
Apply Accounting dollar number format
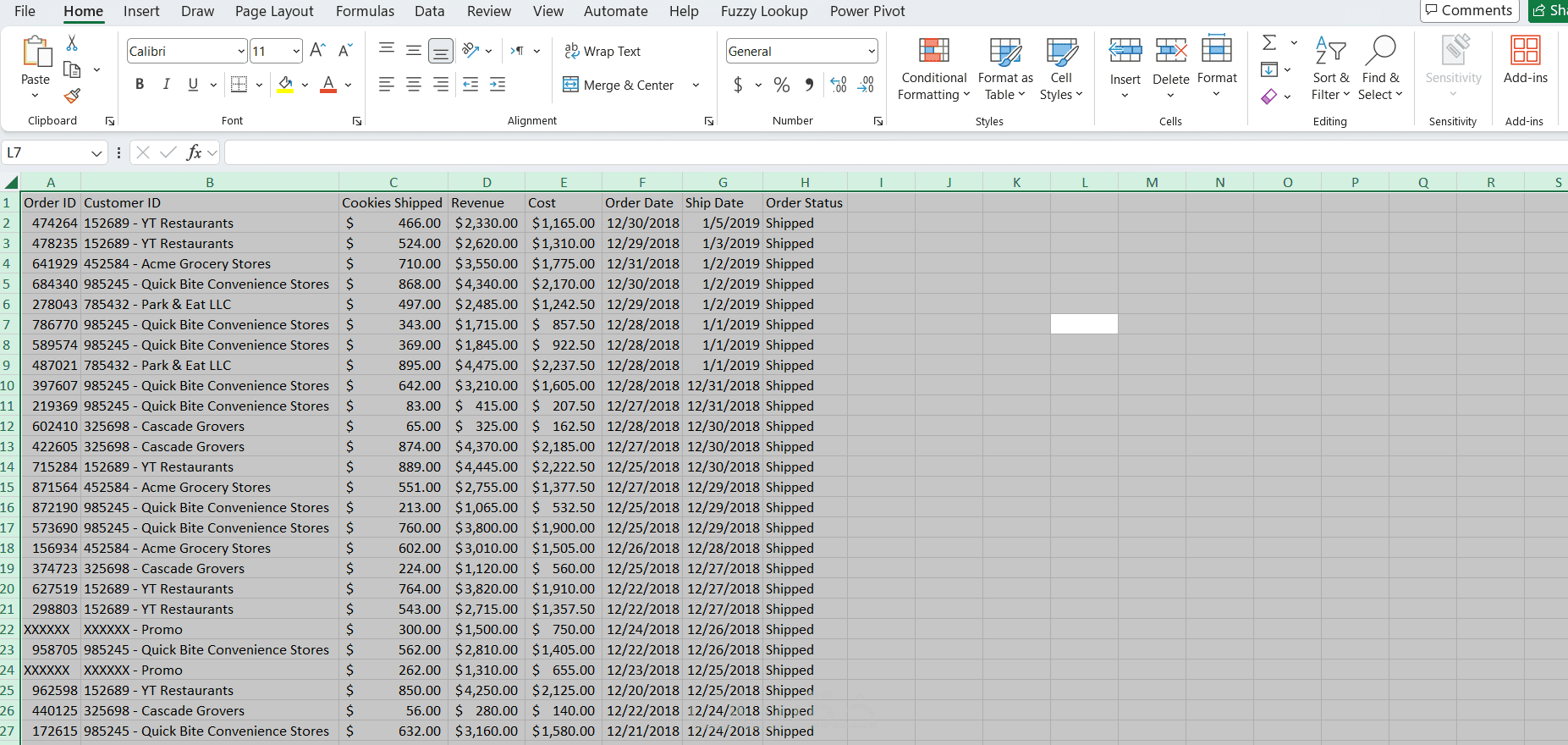(738, 85)
